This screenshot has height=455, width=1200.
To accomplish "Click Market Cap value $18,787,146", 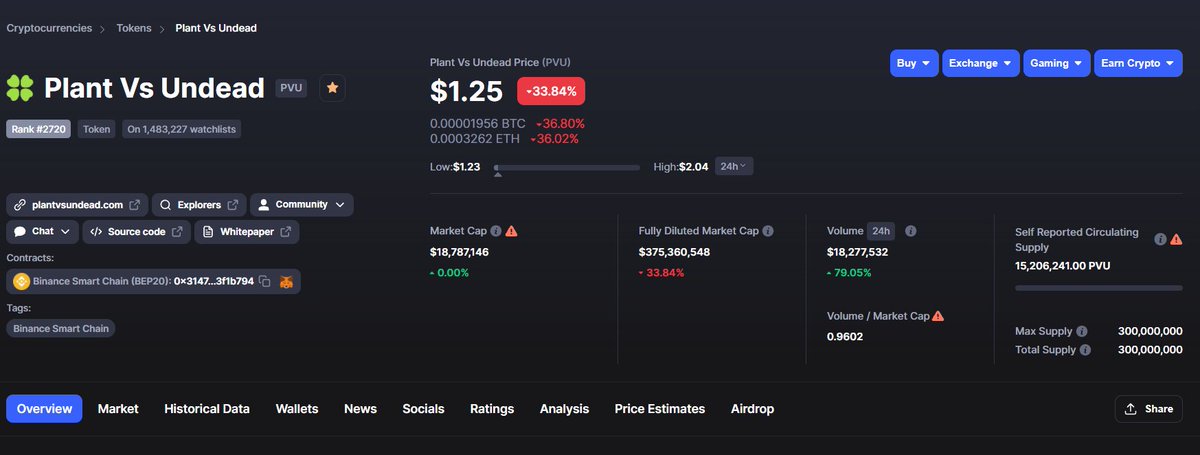I will [459, 252].
